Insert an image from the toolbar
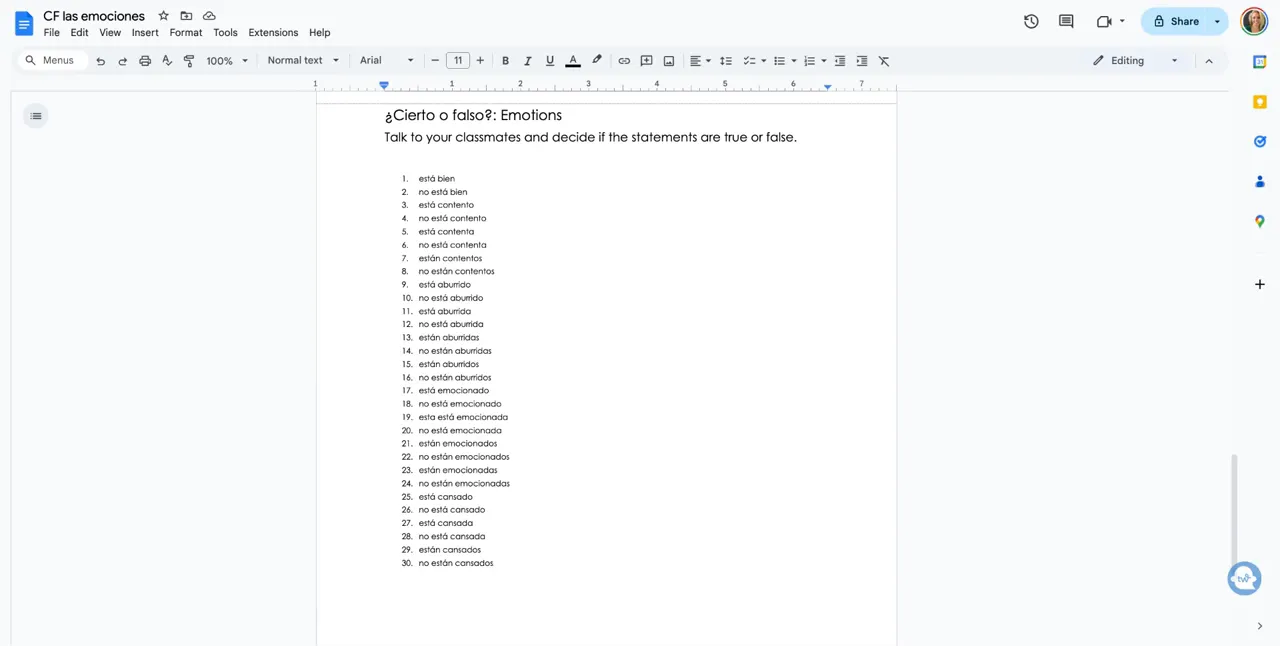 [x=668, y=60]
